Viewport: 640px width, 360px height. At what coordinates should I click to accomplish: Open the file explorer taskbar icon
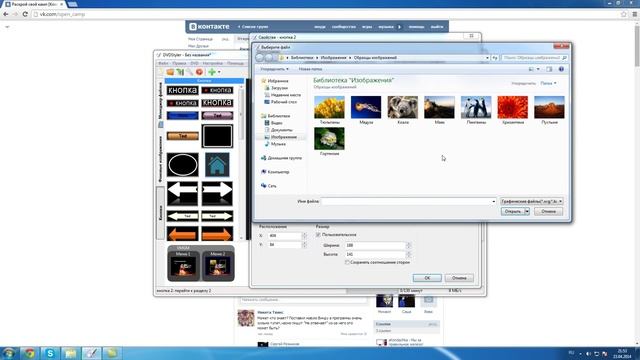(70, 353)
